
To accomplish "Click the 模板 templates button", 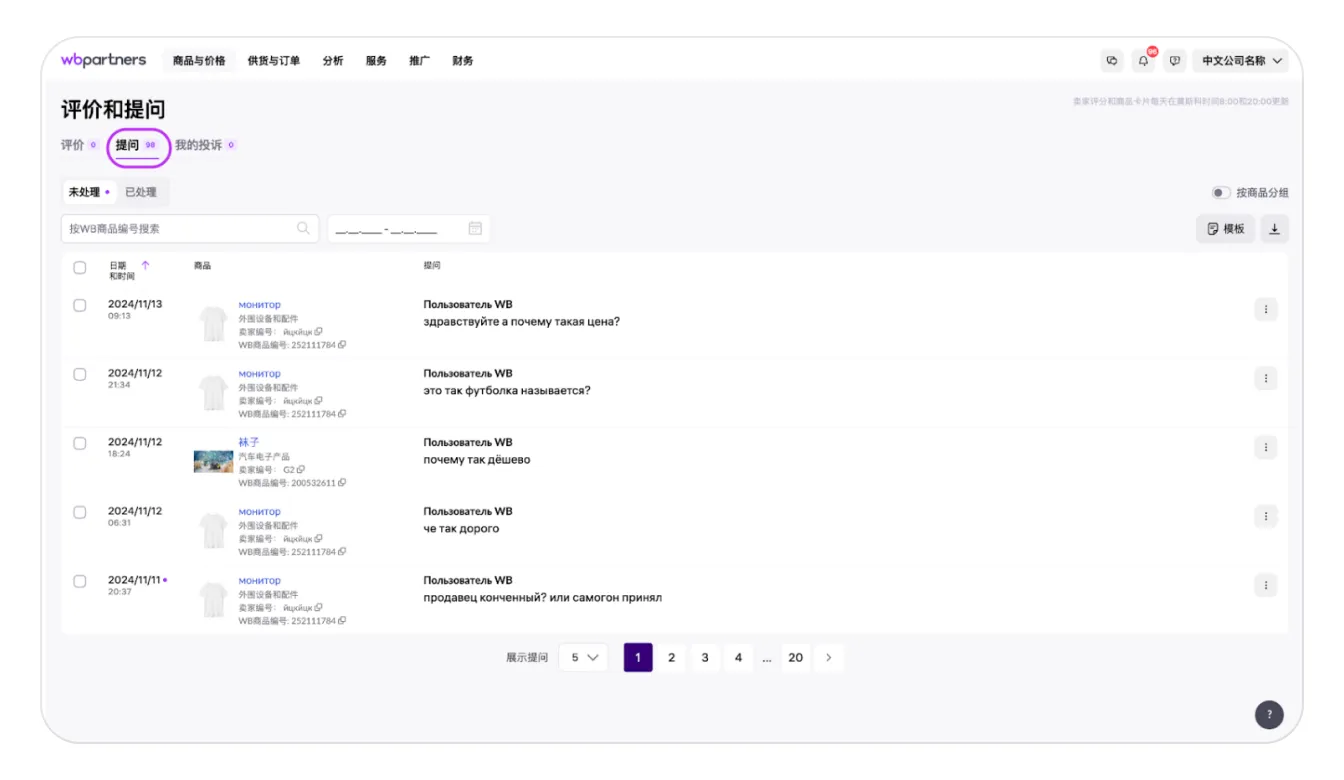I will click(1226, 229).
